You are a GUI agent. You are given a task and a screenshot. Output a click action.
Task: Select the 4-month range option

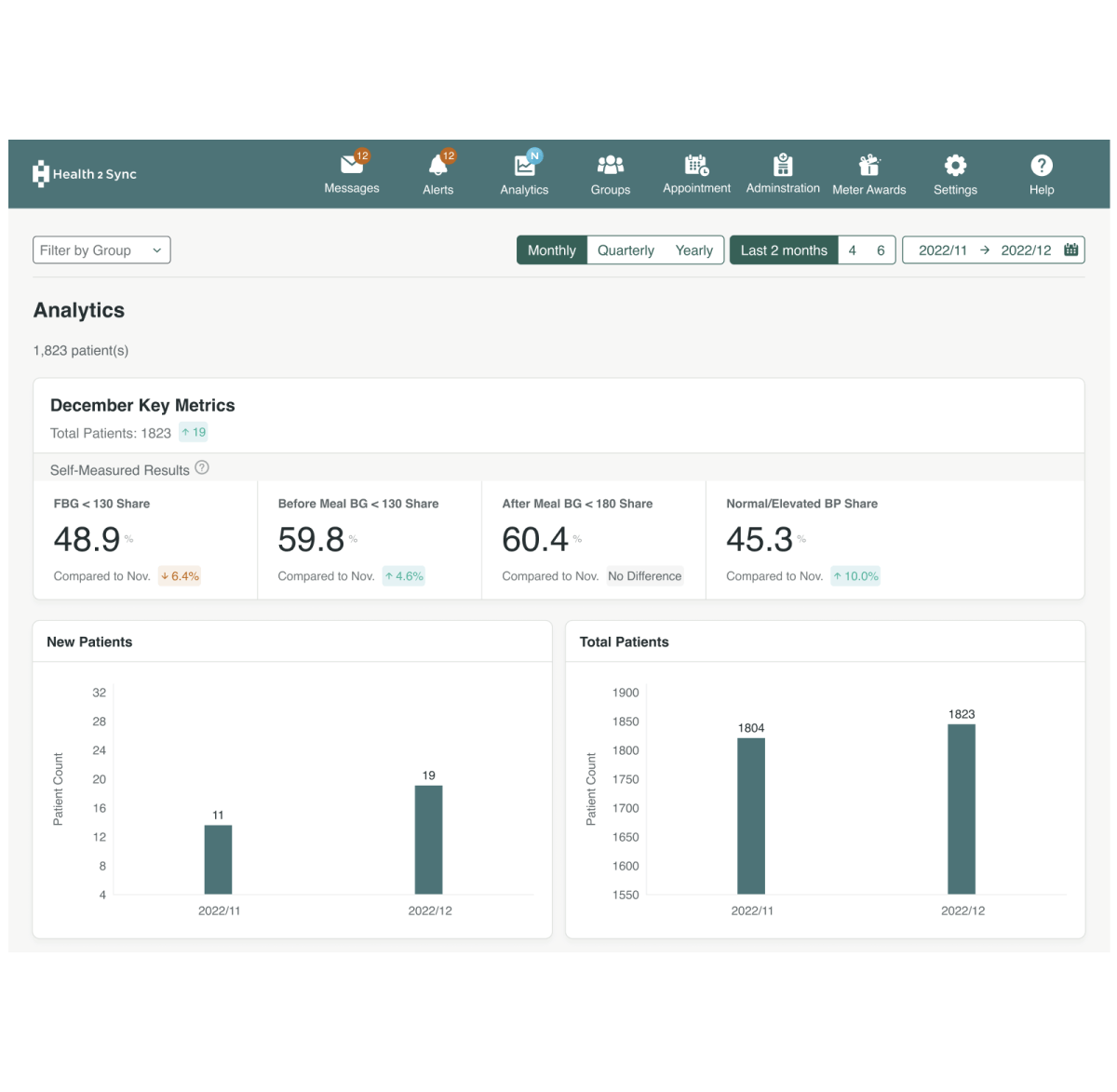click(852, 249)
